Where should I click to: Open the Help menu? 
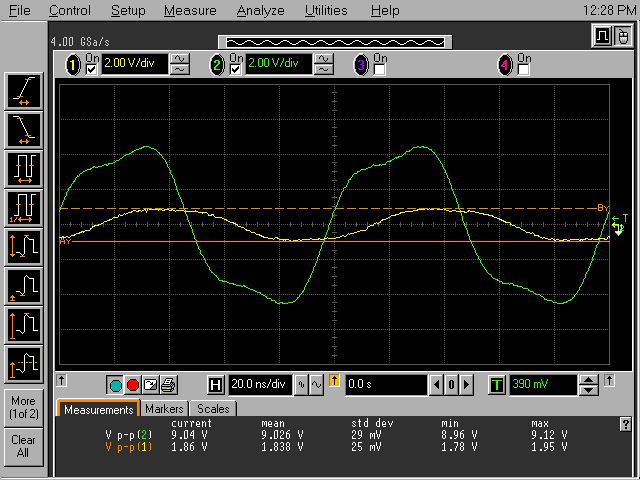[385, 10]
